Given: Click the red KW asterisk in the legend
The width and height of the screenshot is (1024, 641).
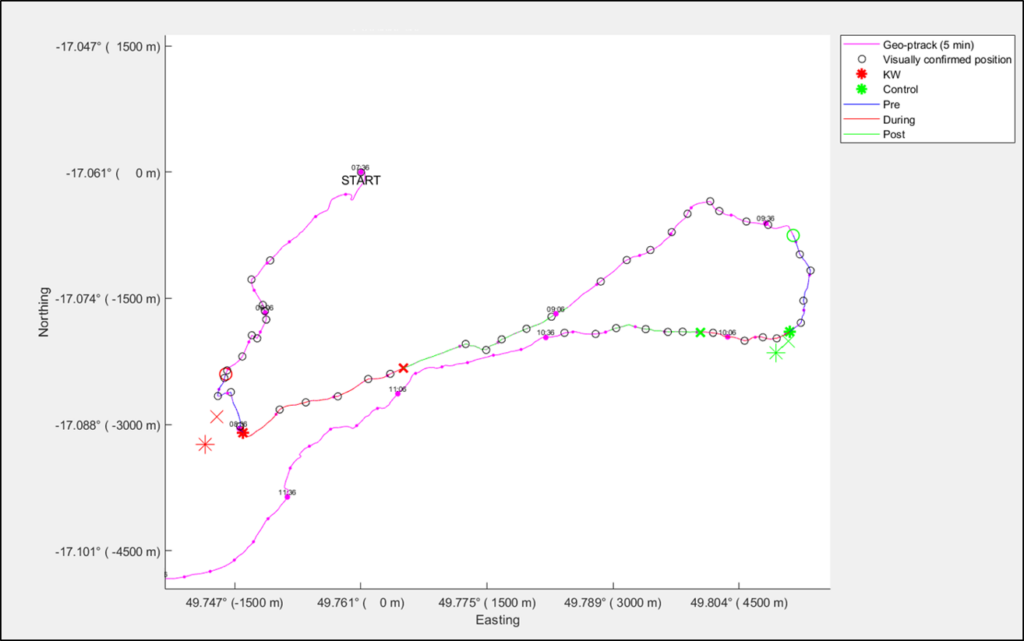Looking at the screenshot, I should (861, 74).
